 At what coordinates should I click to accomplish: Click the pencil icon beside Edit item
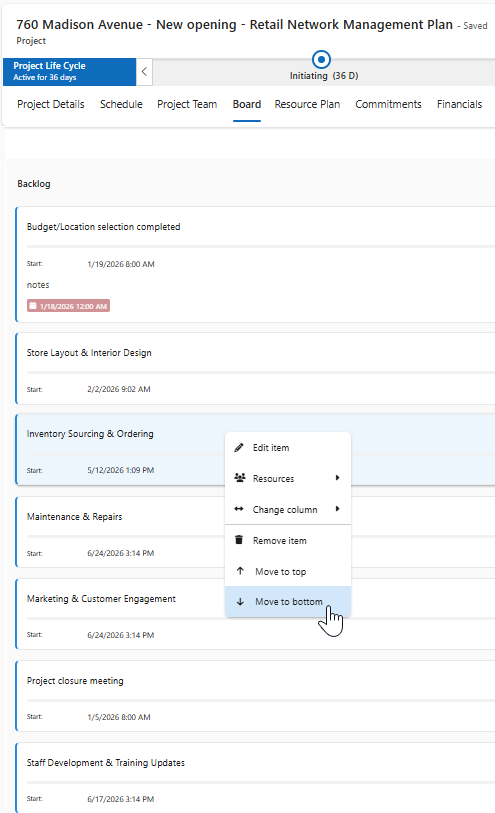(239, 447)
